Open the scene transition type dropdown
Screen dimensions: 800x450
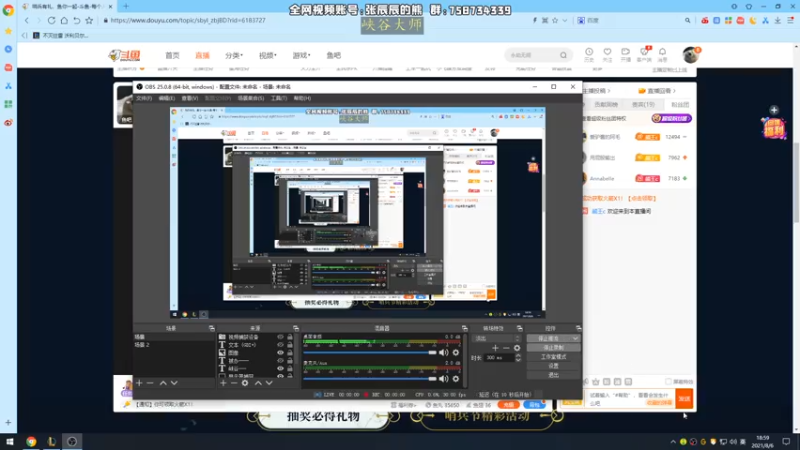click(497, 338)
